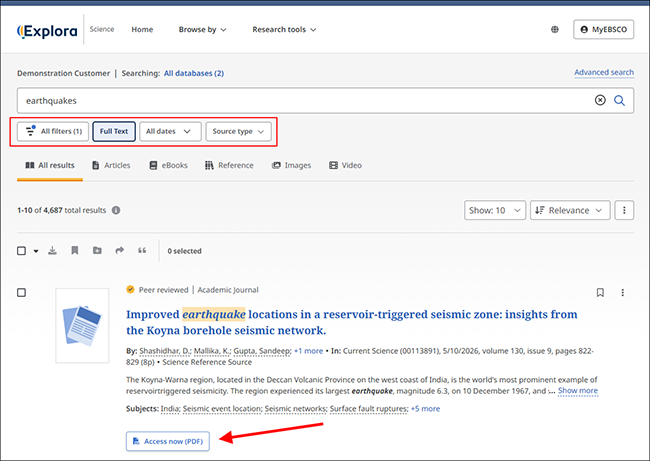Click the '0 selected' text
650x461 pixels.
click(x=184, y=251)
